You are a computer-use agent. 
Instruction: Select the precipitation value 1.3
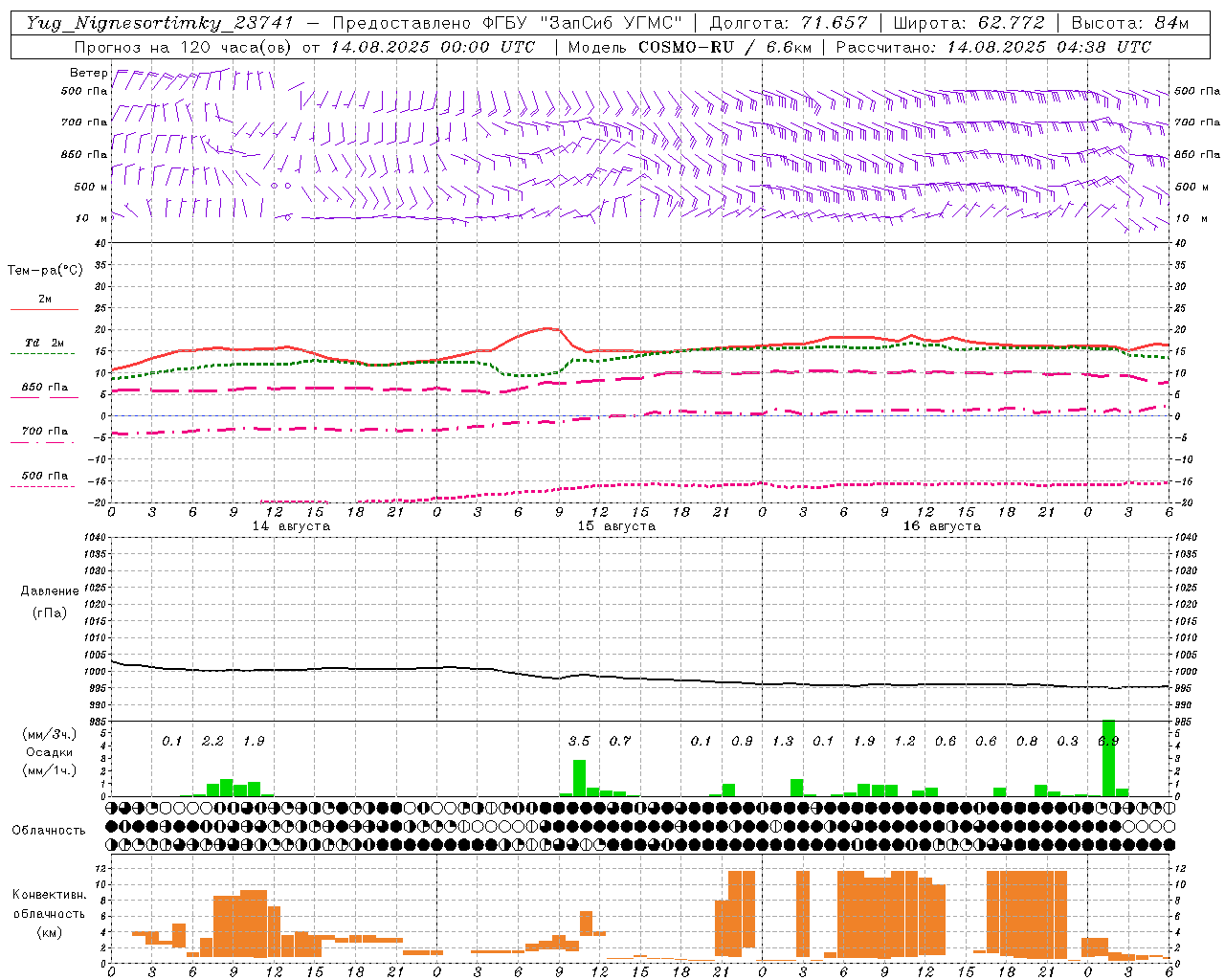click(783, 742)
